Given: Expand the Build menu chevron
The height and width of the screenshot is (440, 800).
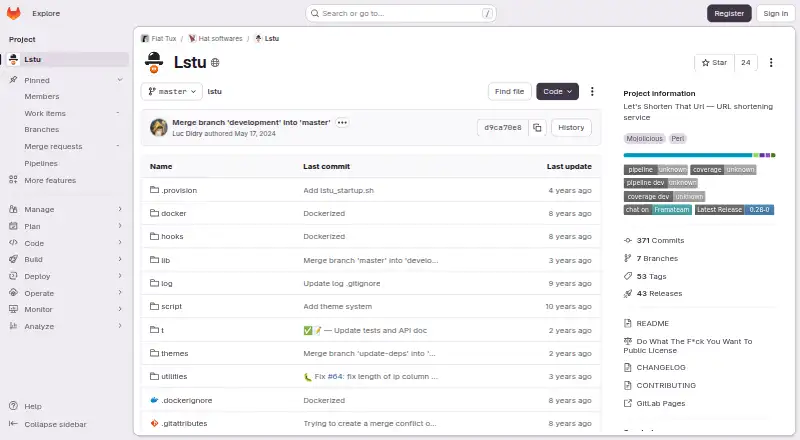Looking at the screenshot, I should (x=120, y=259).
